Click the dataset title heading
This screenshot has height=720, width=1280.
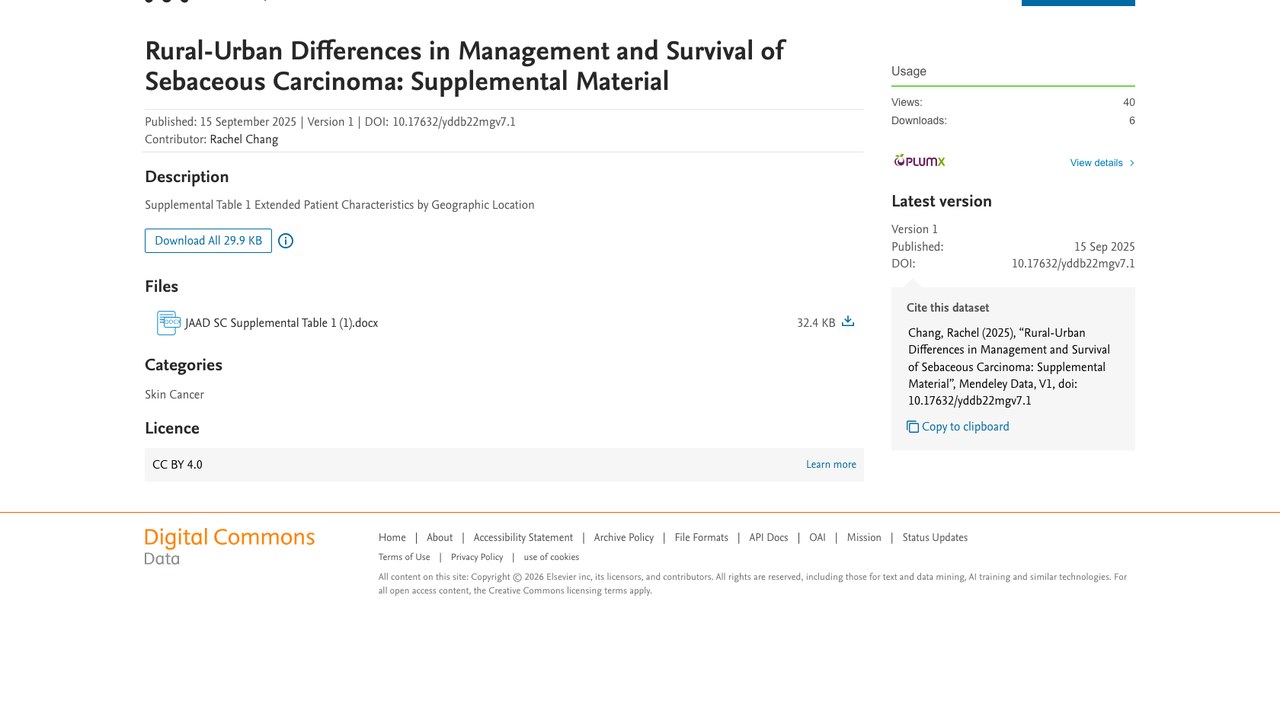(x=465, y=66)
